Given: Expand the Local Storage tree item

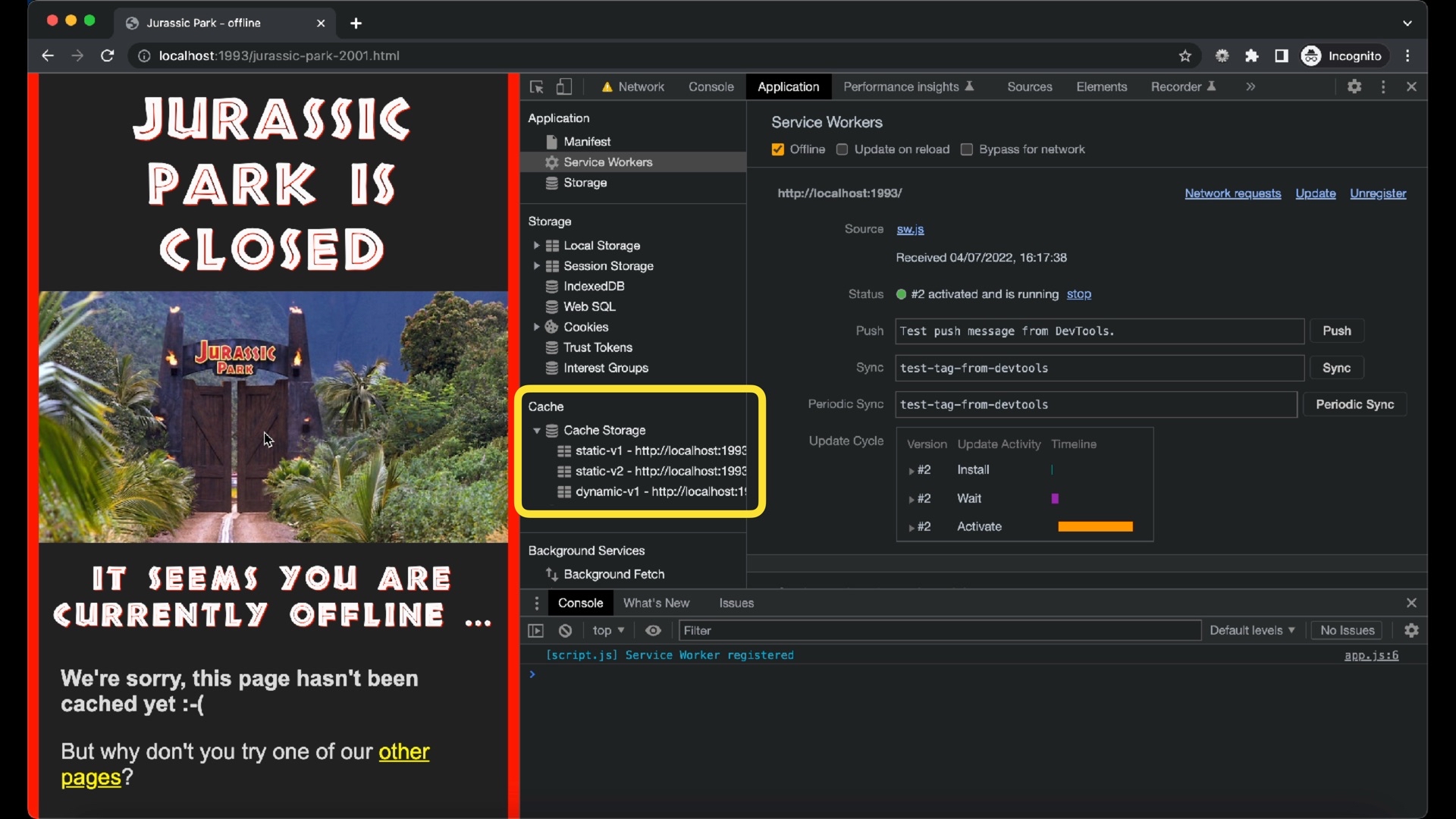Looking at the screenshot, I should (x=536, y=246).
